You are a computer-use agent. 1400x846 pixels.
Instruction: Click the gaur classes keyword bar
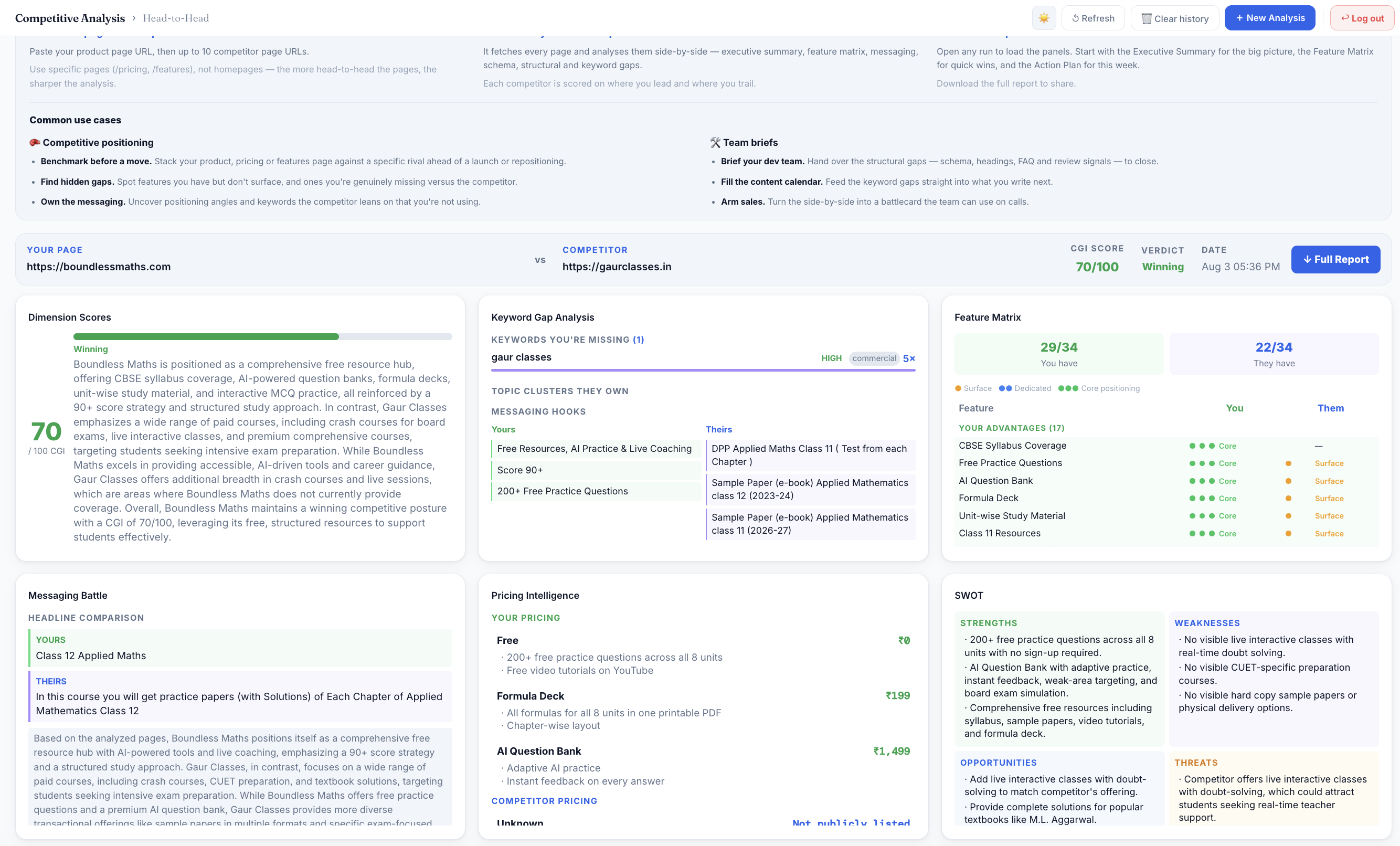[703, 370]
